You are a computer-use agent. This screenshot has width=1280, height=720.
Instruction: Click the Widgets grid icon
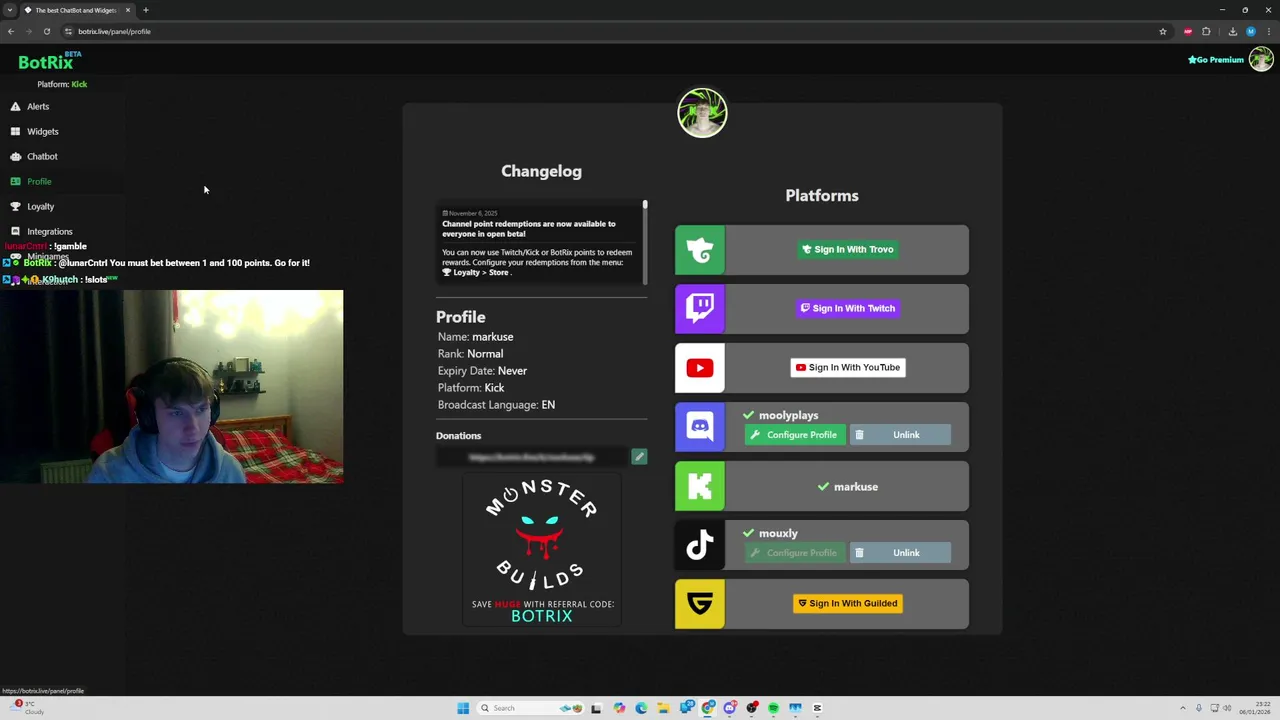(x=15, y=131)
